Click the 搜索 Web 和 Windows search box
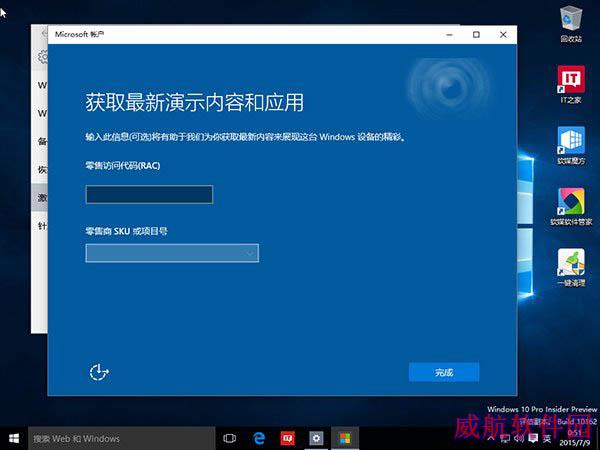Screen dimensions: 600x450 tap(122, 439)
